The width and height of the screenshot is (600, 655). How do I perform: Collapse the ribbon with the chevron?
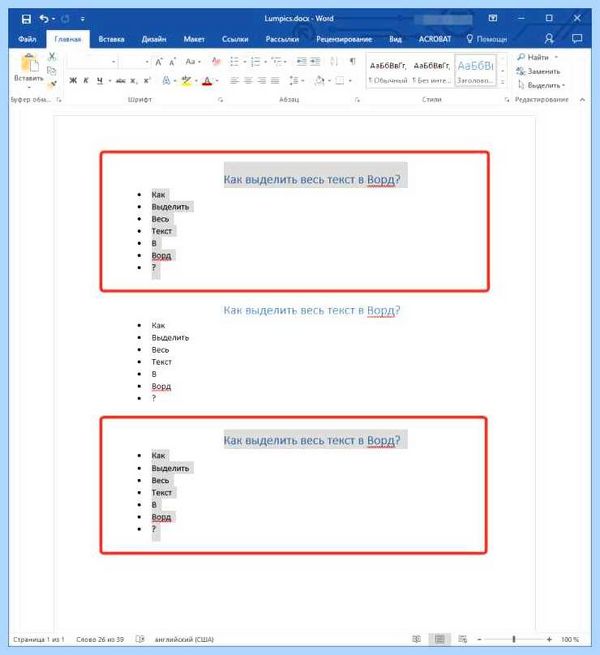pyautogui.click(x=582, y=99)
